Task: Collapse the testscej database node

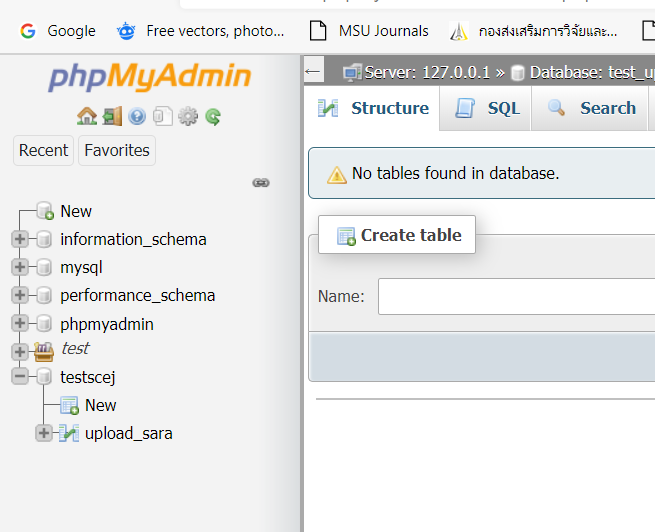Action: 20,377
